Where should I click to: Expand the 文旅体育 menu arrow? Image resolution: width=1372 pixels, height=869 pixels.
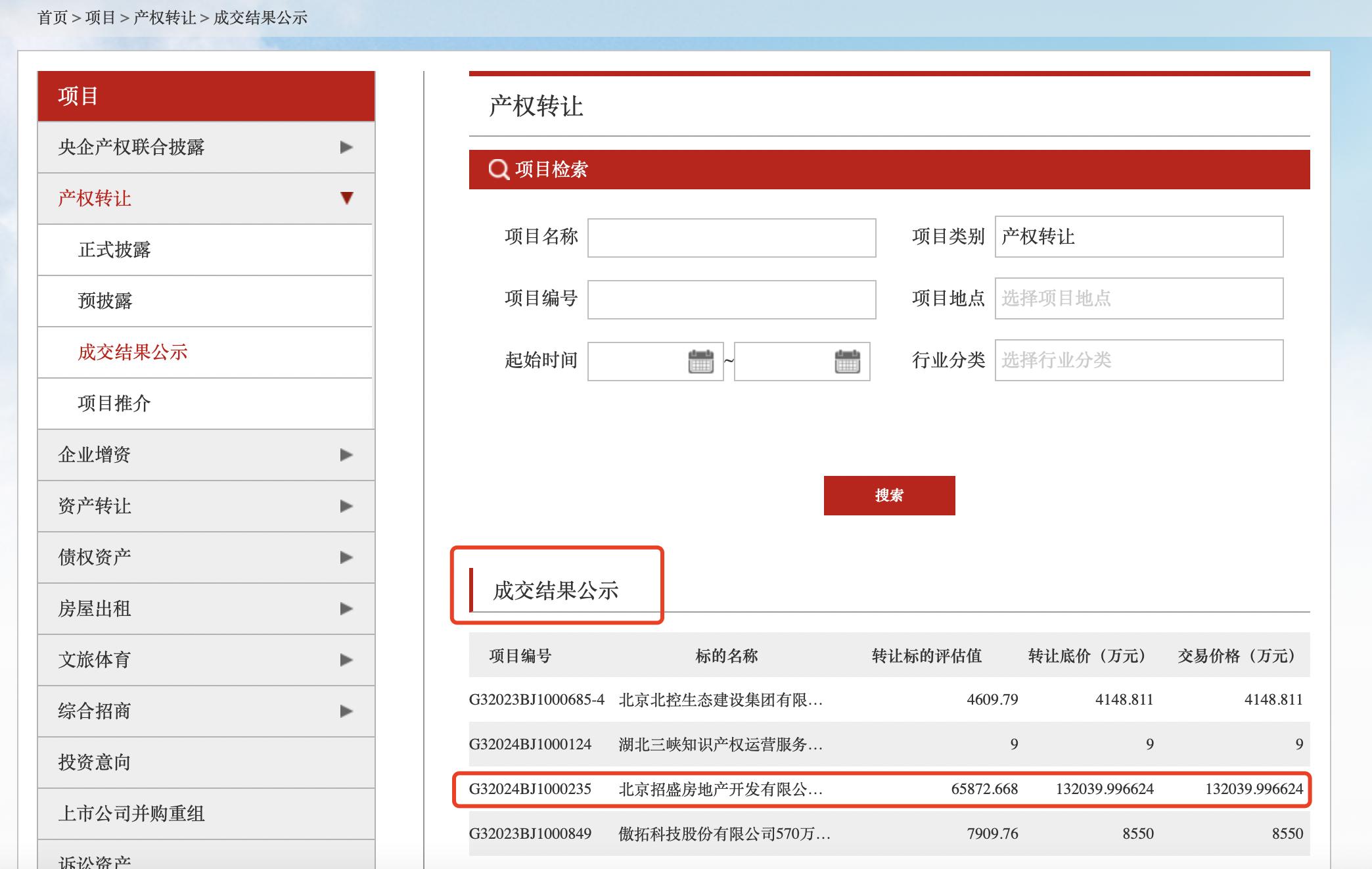pyautogui.click(x=346, y=660)
